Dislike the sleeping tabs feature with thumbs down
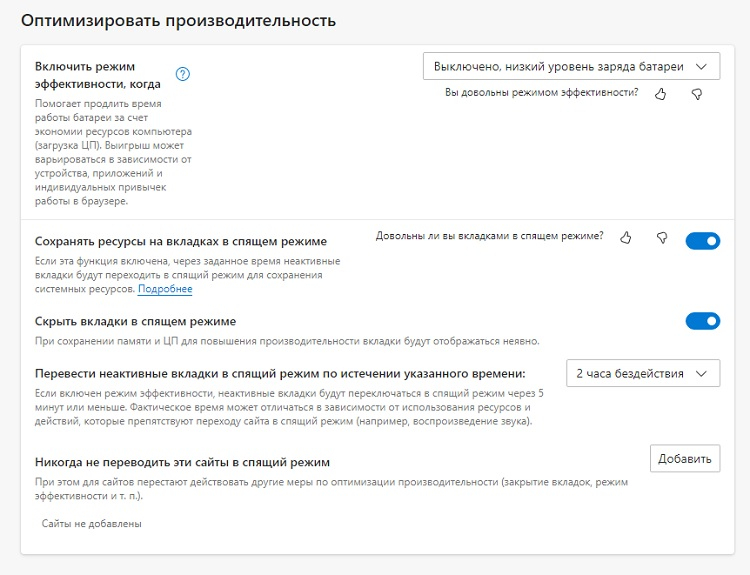Screen dimensions: 750x575 click(661, 237)
